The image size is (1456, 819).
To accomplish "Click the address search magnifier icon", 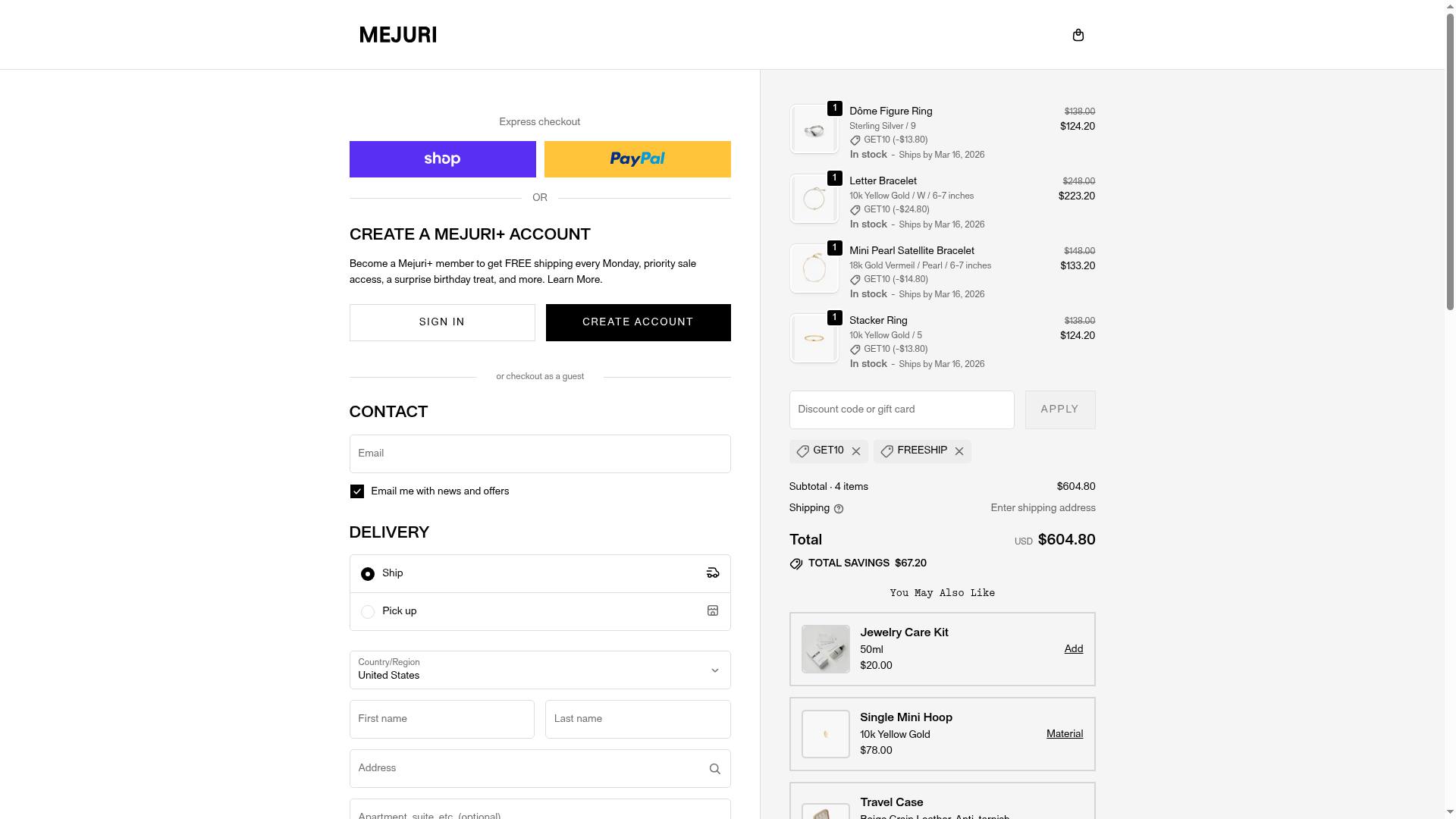I will (714, 769).
